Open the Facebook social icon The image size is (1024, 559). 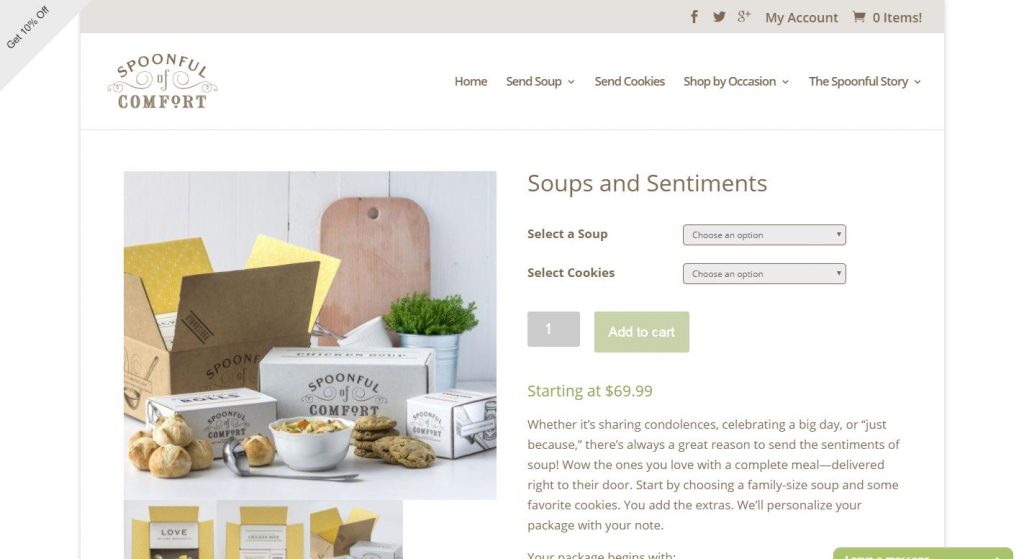pos(694,17)
